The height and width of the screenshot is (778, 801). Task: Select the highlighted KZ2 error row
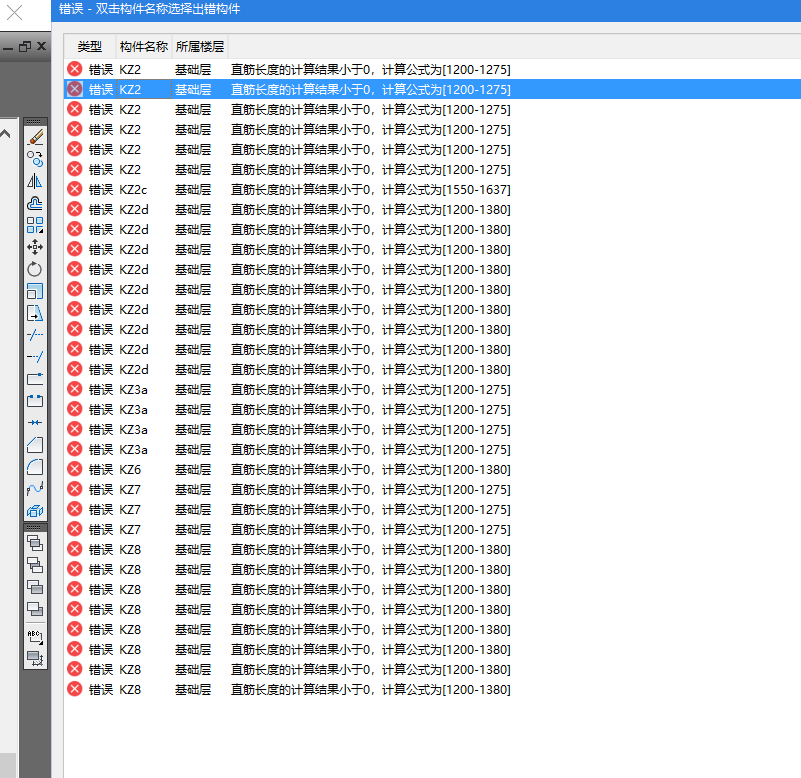click(432, 89)
